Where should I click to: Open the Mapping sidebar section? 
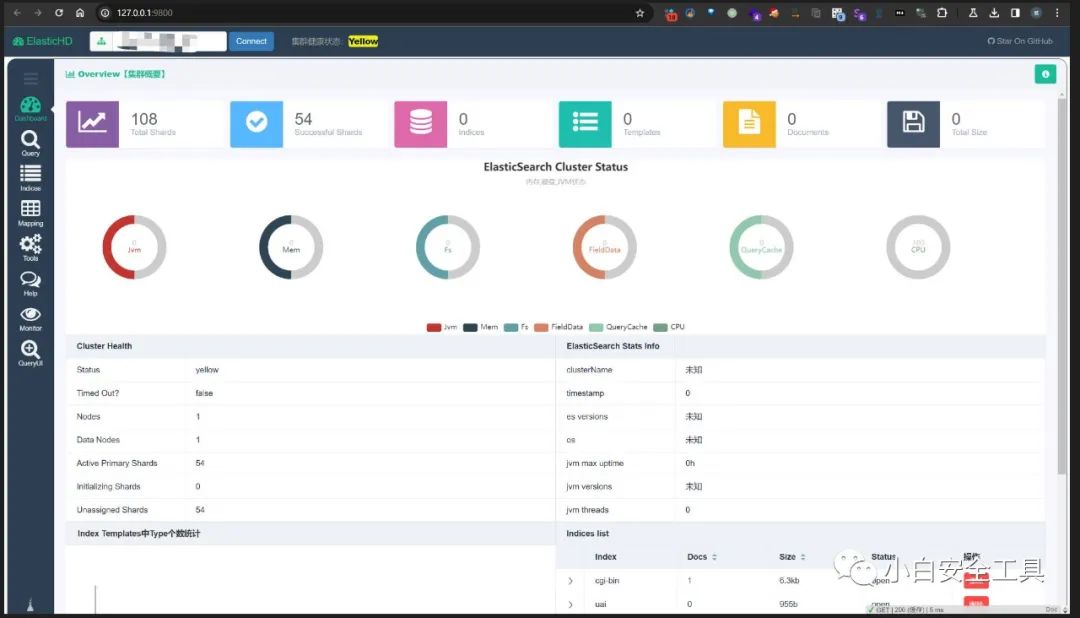30,213
